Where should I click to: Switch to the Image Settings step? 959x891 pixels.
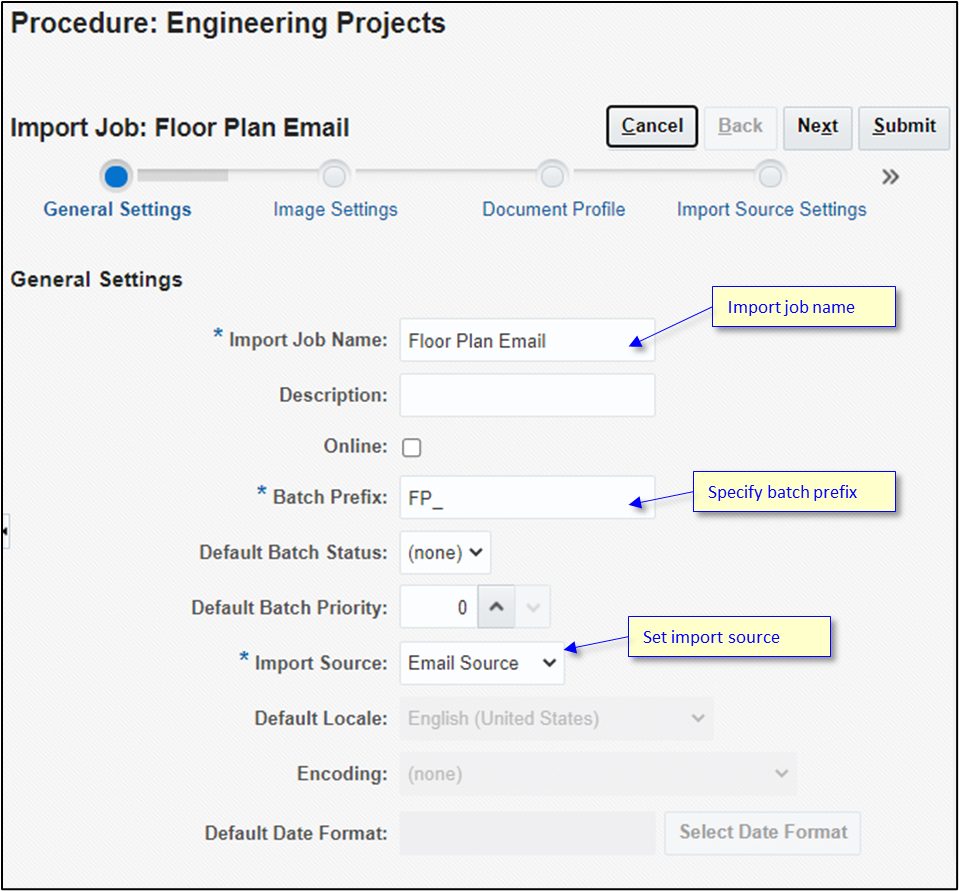(335, 209)
